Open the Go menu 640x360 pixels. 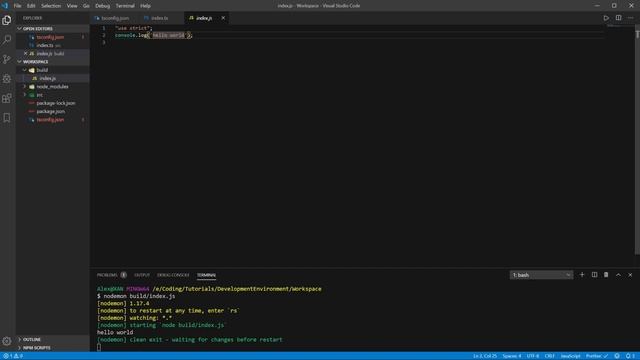coord(86,6)
